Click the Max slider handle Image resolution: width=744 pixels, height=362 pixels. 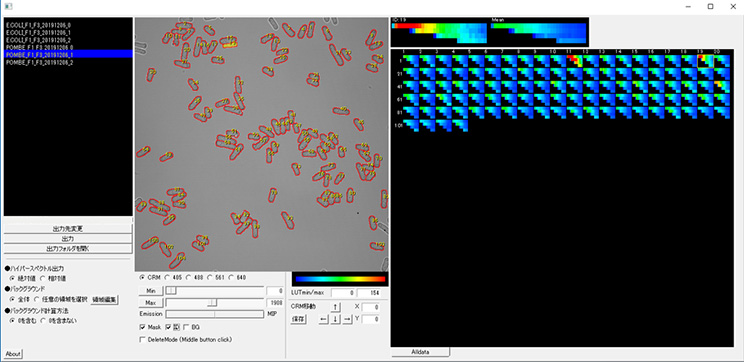pyautogui.click(x=214, y=303)
